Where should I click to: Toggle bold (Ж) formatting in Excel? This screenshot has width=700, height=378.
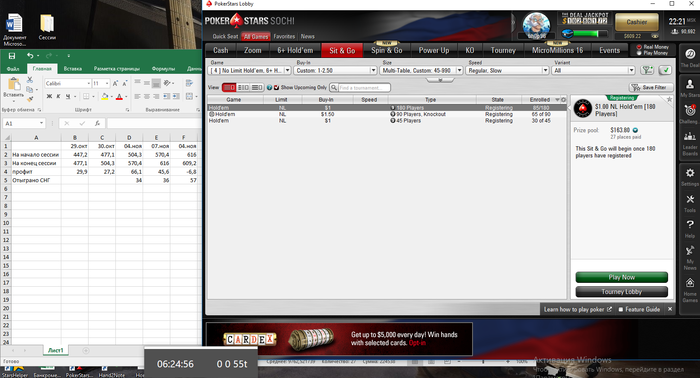tap(49, 96)
